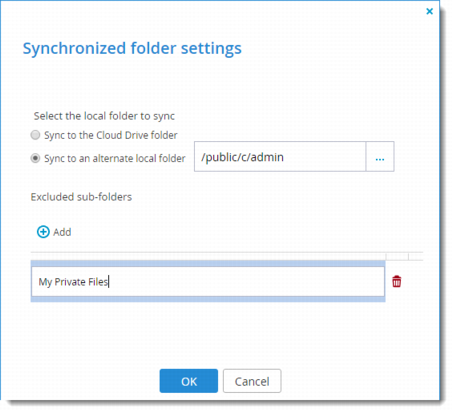
Task: Select Sync to the Cloud Drive folder radio
Action: tap(35, 135)
